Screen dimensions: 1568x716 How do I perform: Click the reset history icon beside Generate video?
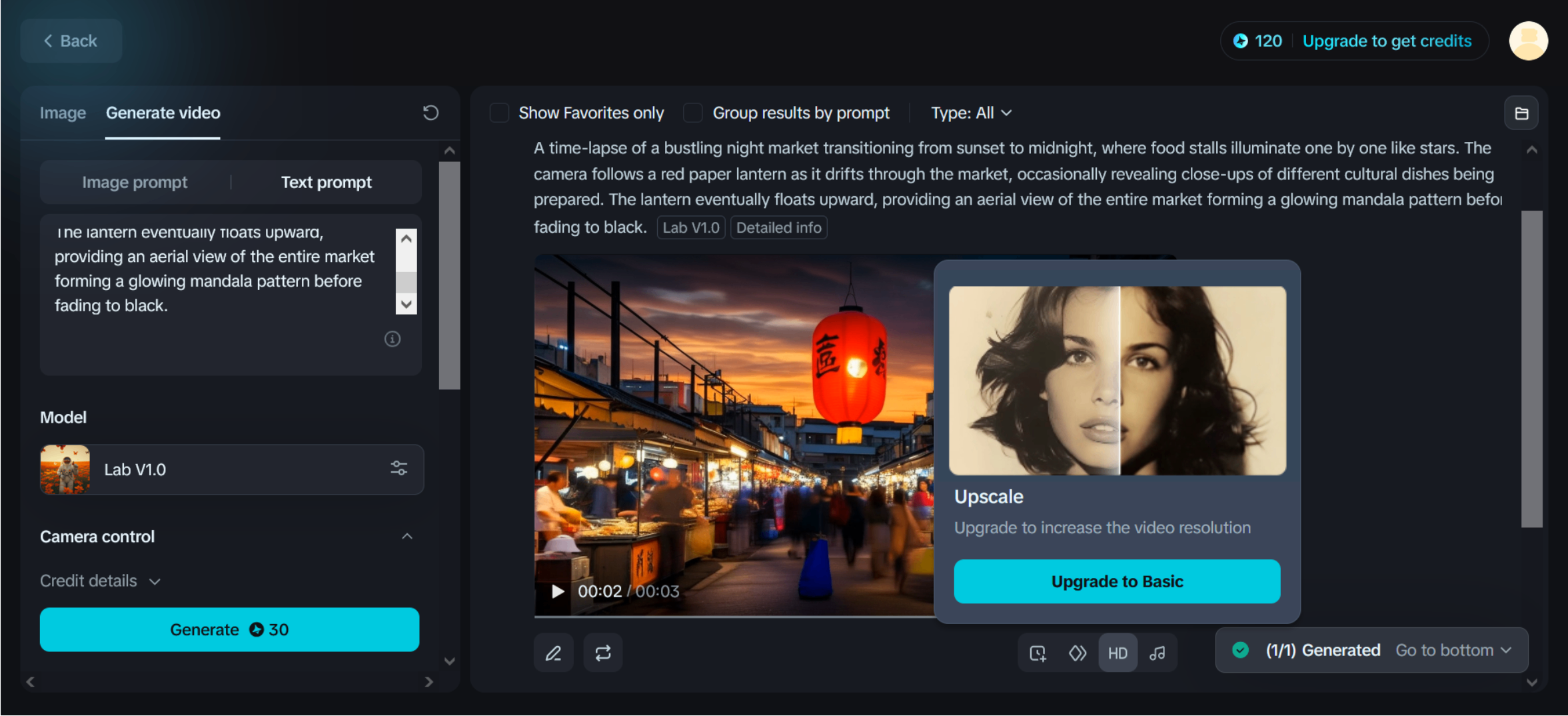click(430, 113)
